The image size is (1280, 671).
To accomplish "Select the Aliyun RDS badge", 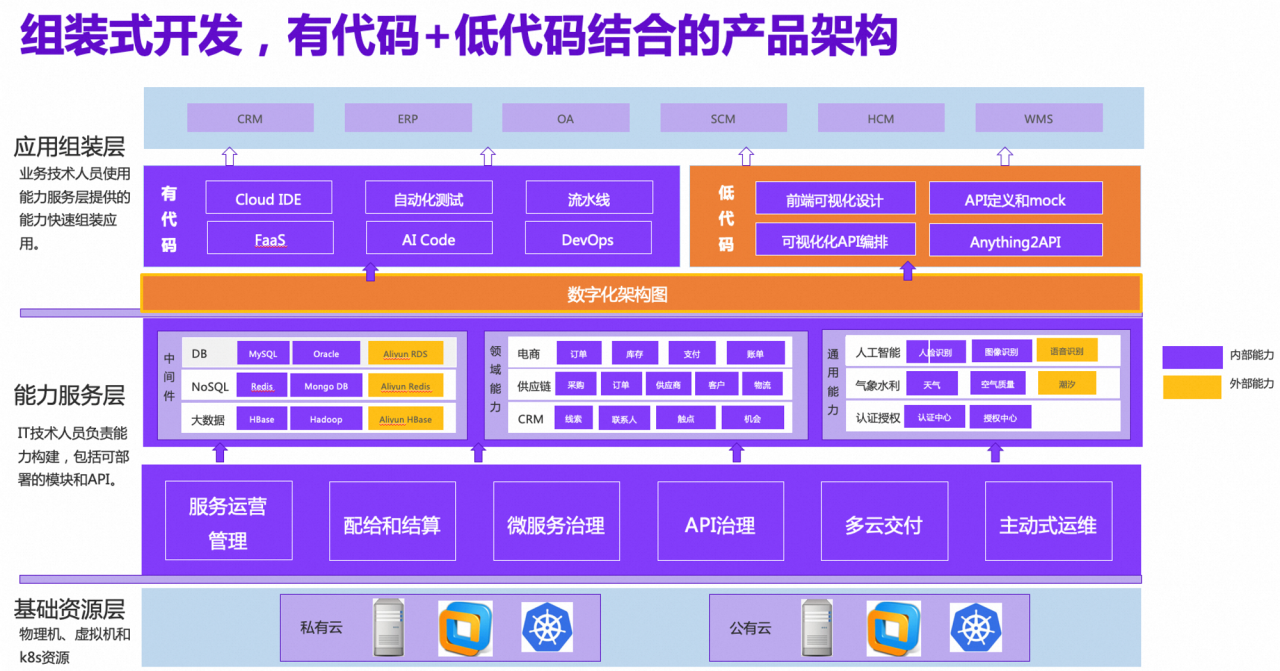I will click(405, 352).
